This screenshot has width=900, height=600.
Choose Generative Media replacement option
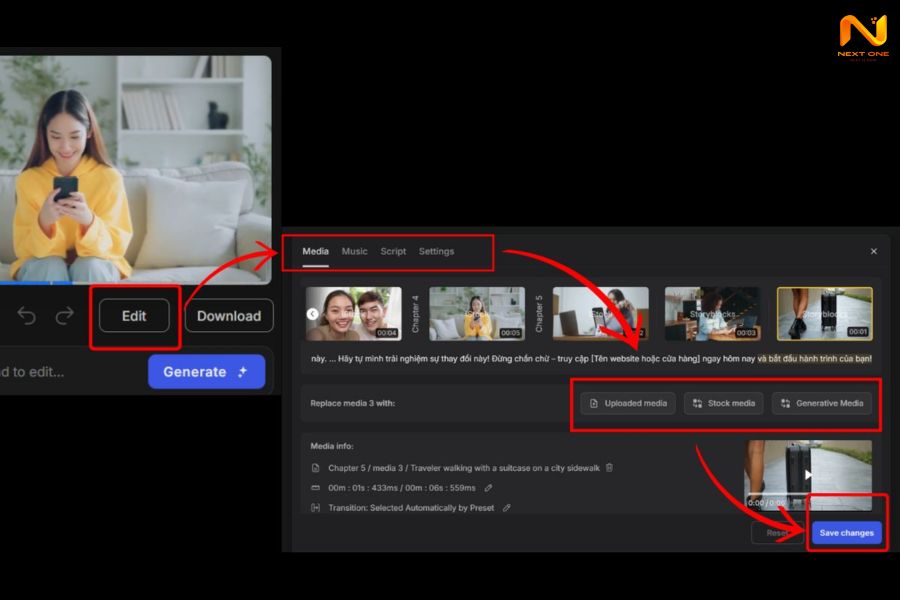[x=821, y=403]
